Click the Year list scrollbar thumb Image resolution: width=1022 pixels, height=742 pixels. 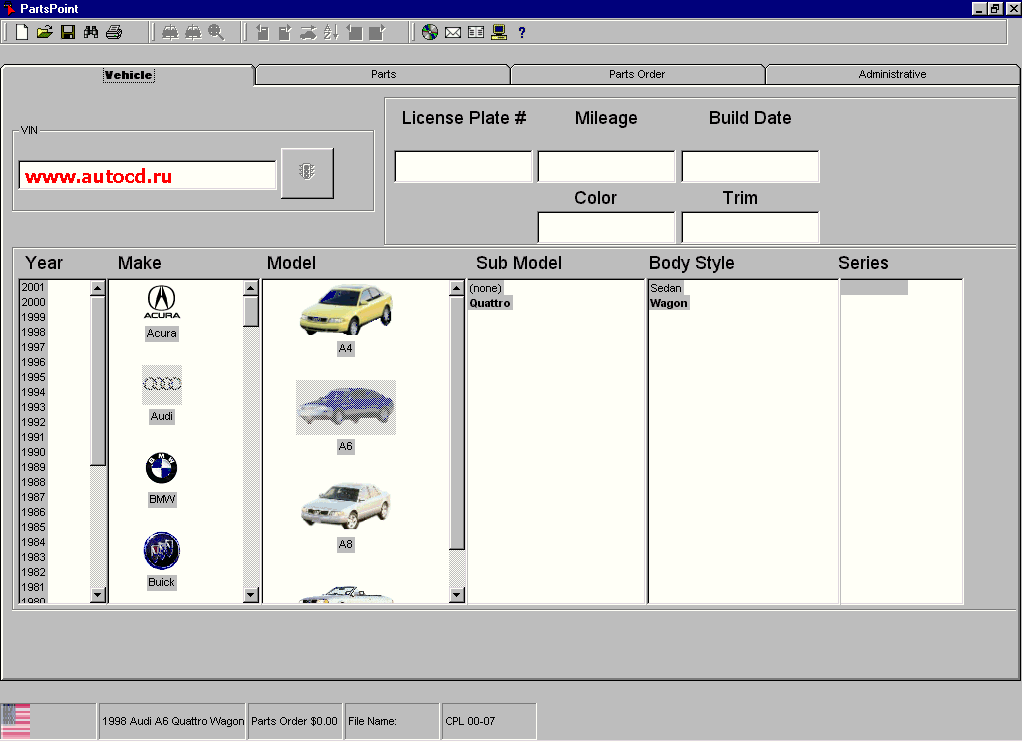point(98,381)
